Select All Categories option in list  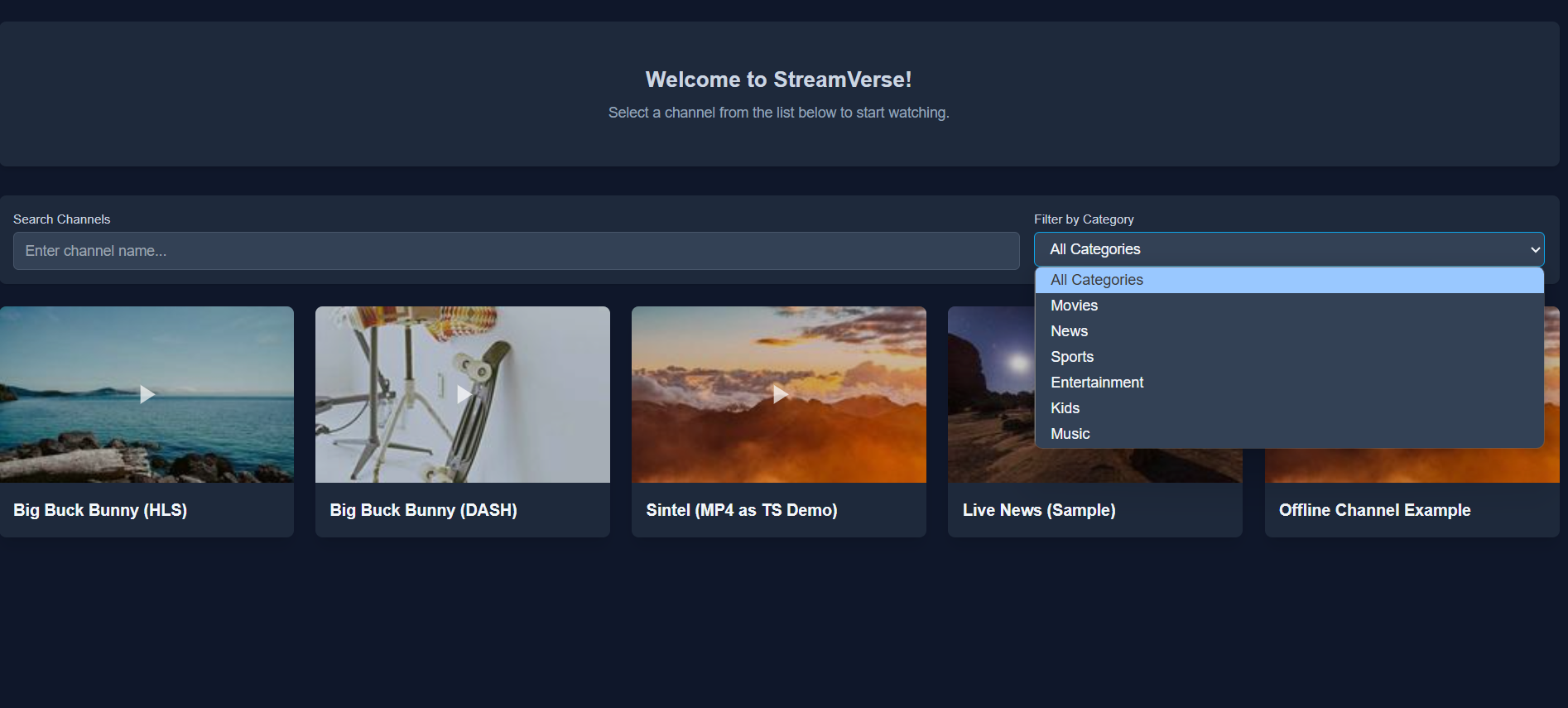pos(1096,280)
